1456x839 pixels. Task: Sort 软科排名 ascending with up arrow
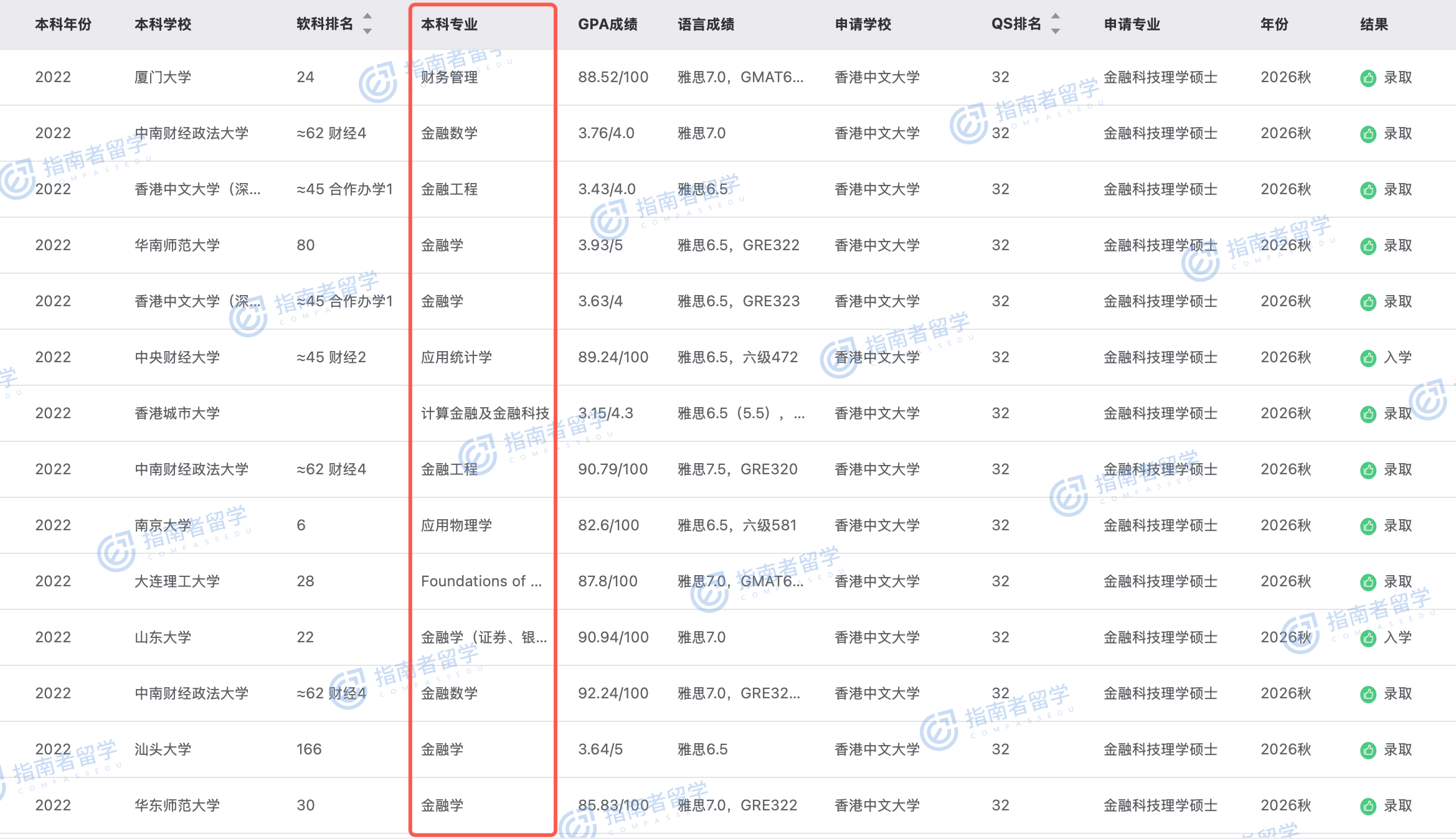click(x=367, y=17)
